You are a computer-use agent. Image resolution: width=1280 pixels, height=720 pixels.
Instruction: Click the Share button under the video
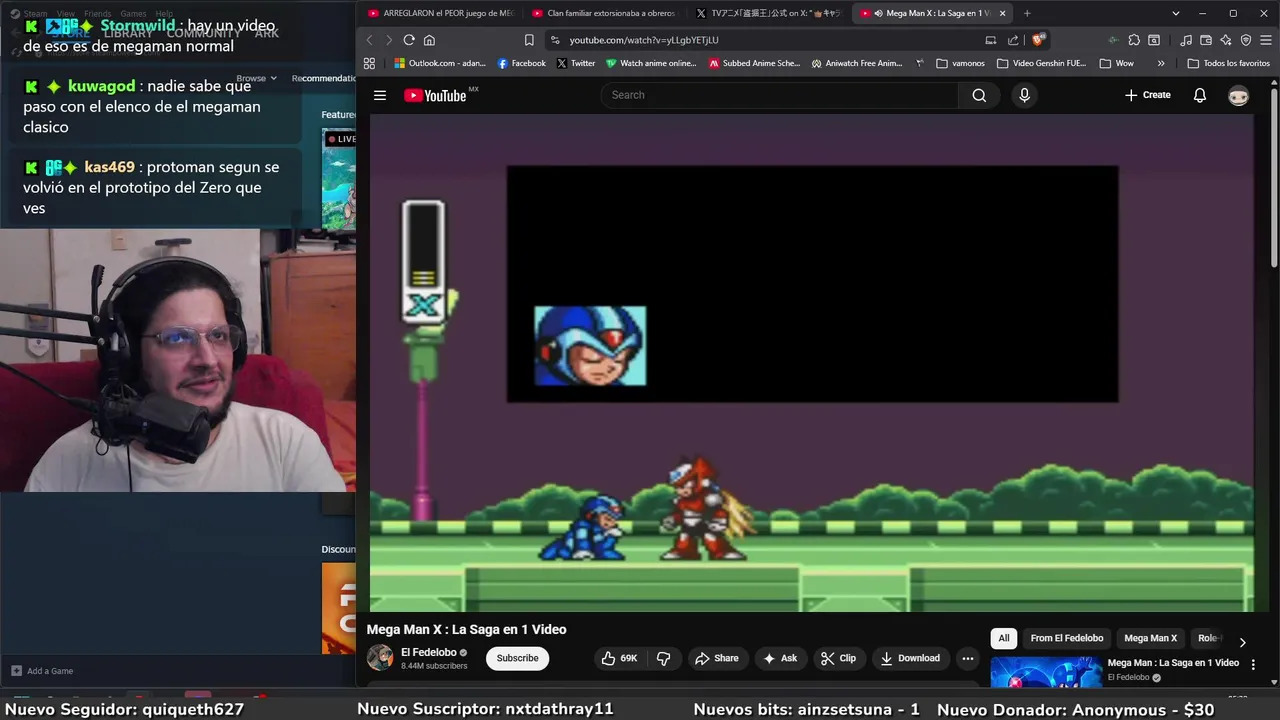(x=716, y=658)
